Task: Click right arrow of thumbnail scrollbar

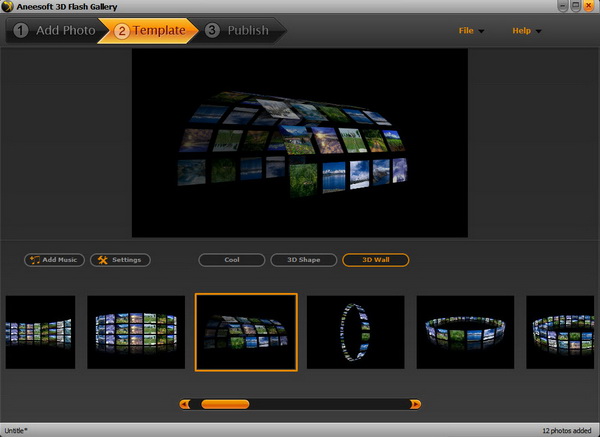Action: (416, 404)
